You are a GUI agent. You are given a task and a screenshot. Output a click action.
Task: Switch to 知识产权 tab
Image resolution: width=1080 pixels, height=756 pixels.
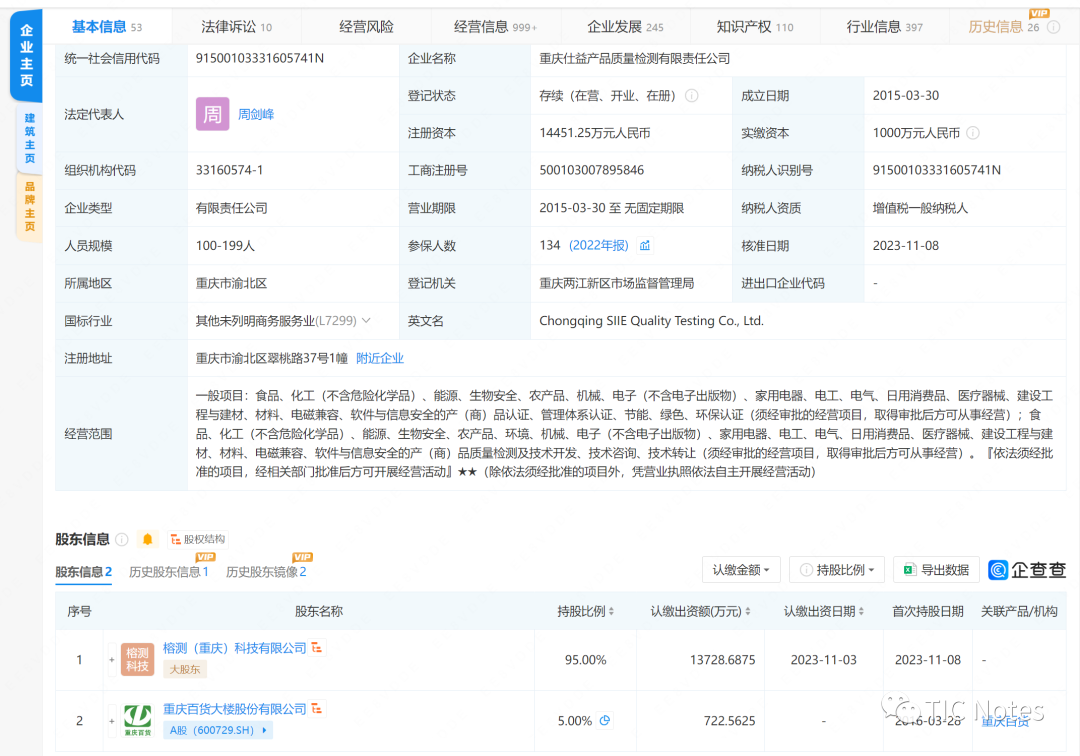pyautogui.click(x=754, y=27)
